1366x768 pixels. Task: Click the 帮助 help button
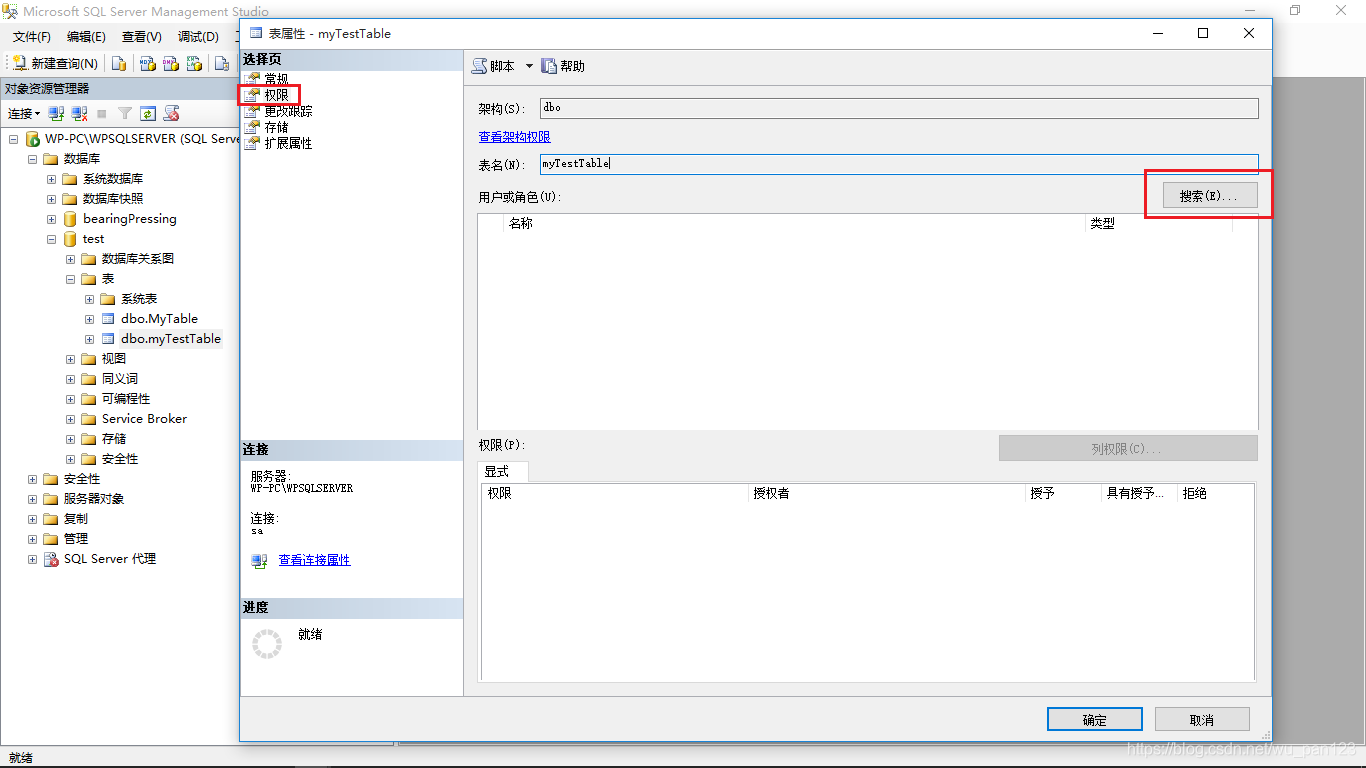pos(563,66)
